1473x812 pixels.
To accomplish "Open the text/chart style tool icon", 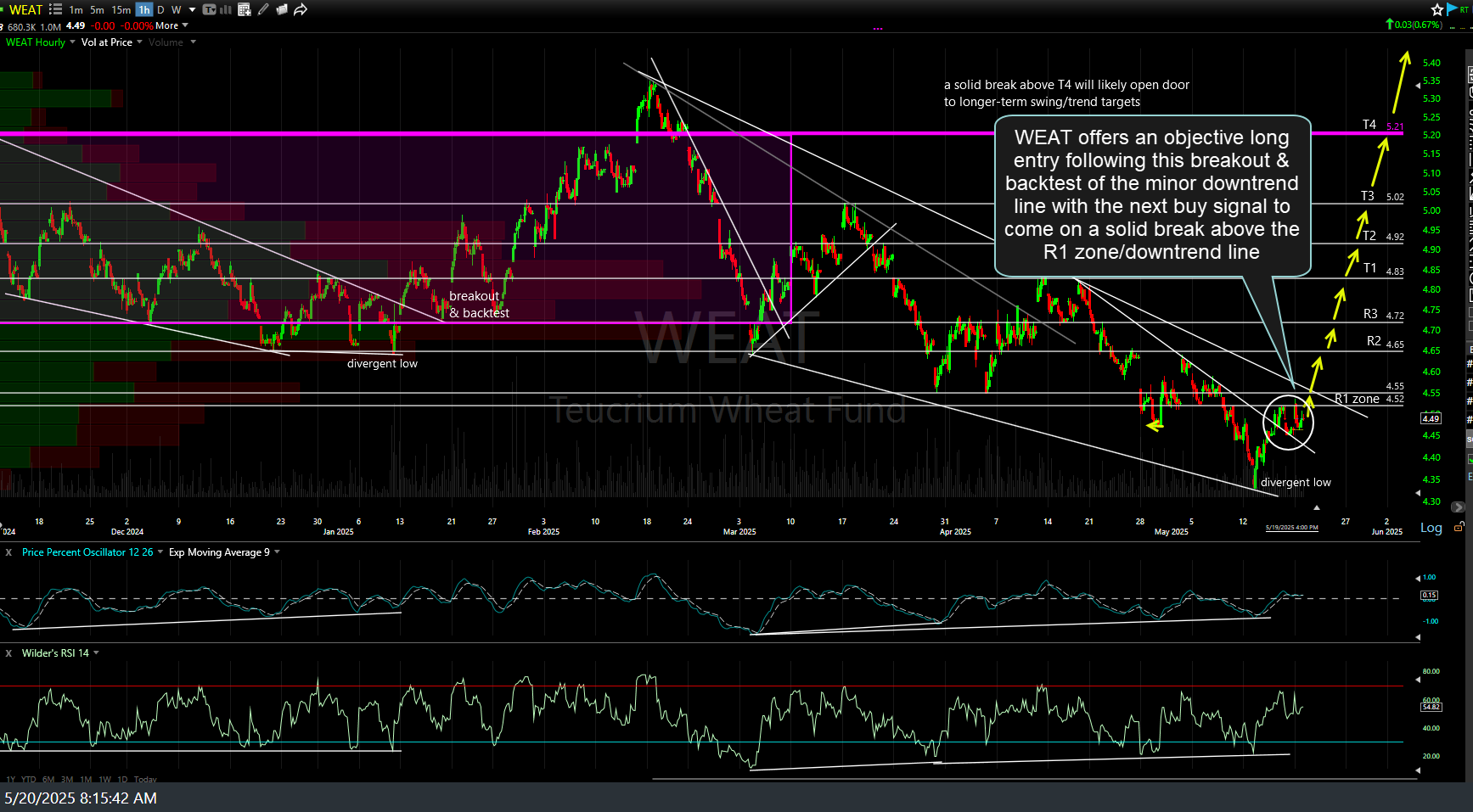I will tap(210, 9).
